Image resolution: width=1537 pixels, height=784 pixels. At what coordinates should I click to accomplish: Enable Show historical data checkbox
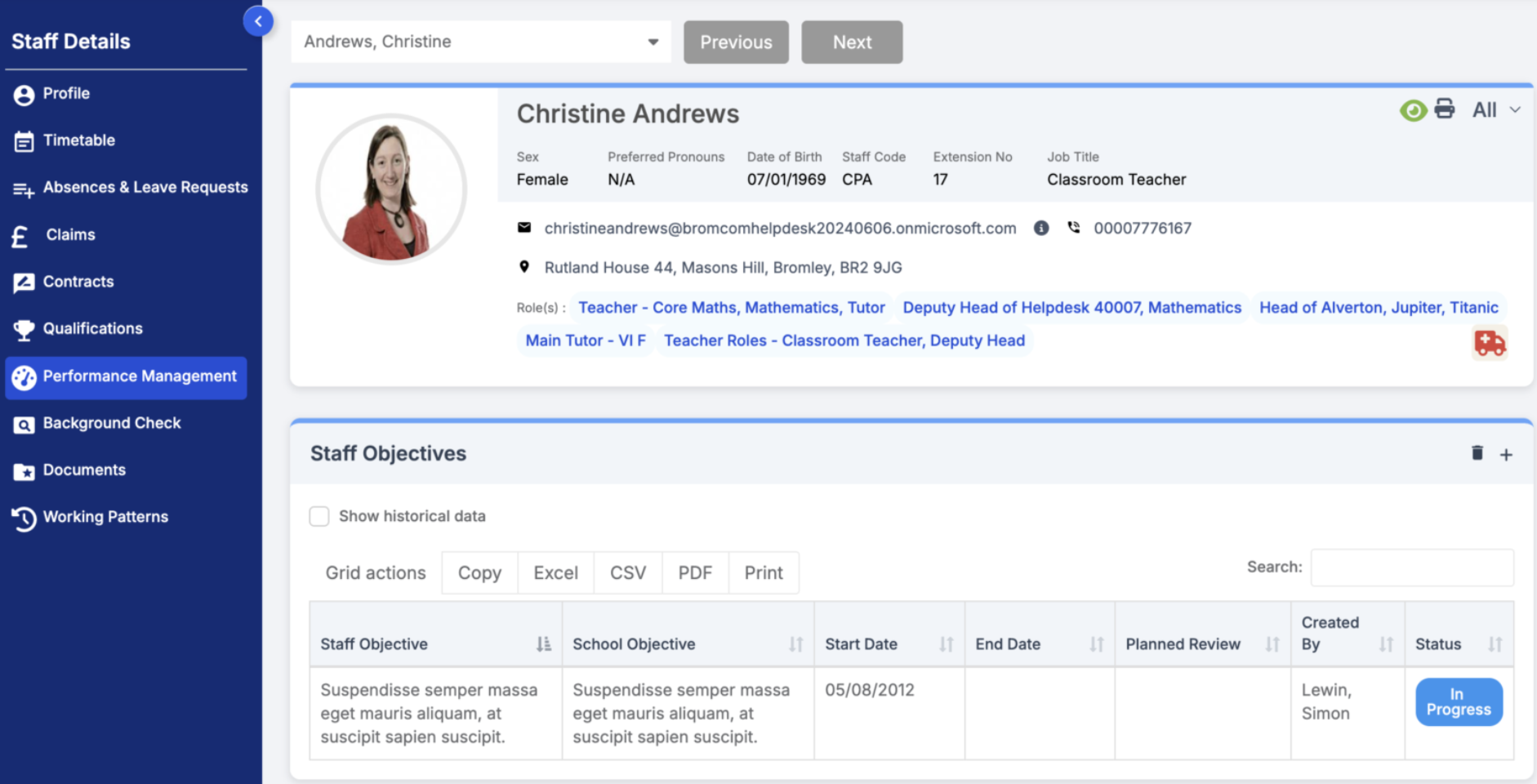click(x=319, y=516)
